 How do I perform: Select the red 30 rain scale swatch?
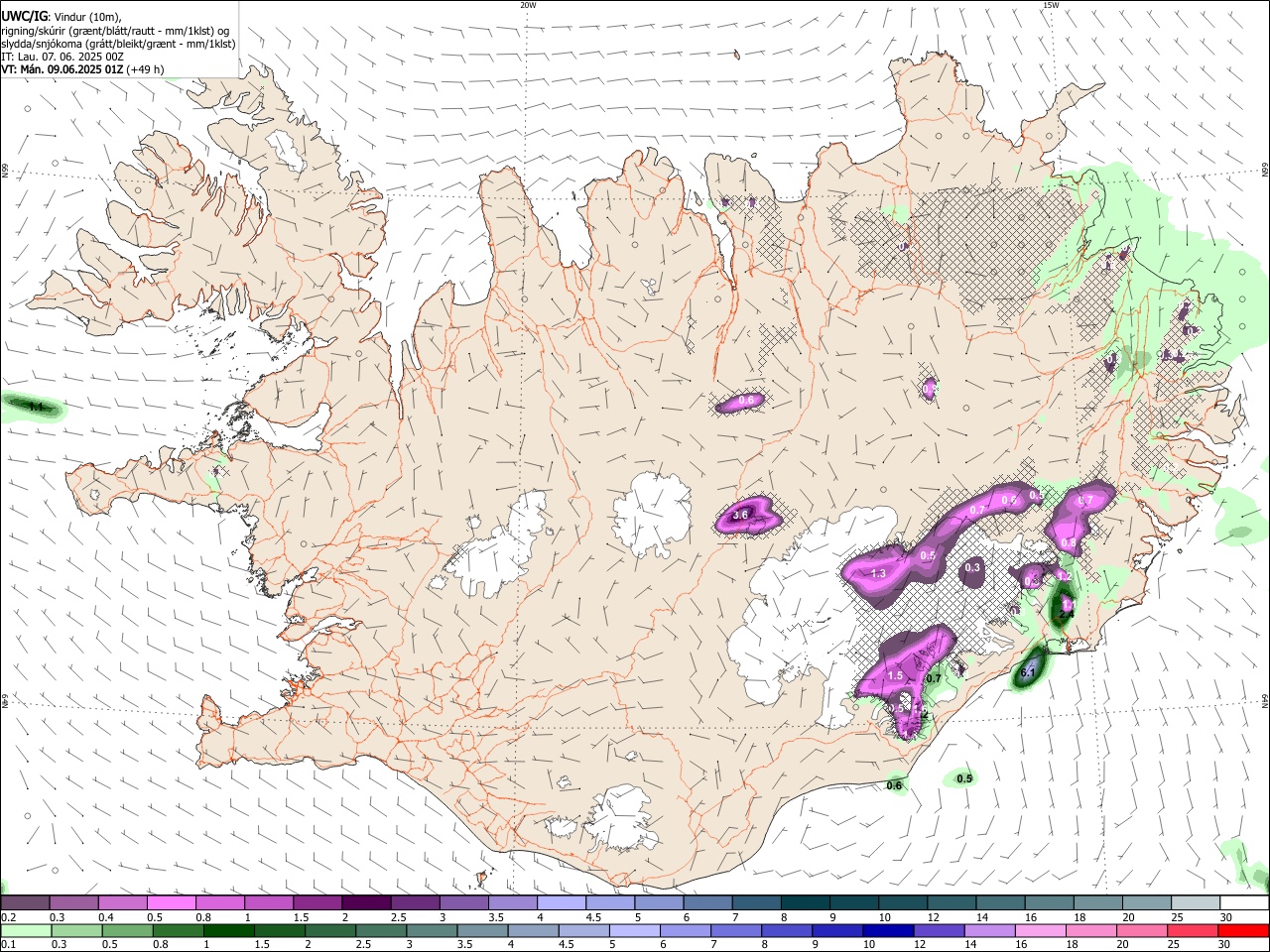pyautogui.click(x=1243, y=930)
